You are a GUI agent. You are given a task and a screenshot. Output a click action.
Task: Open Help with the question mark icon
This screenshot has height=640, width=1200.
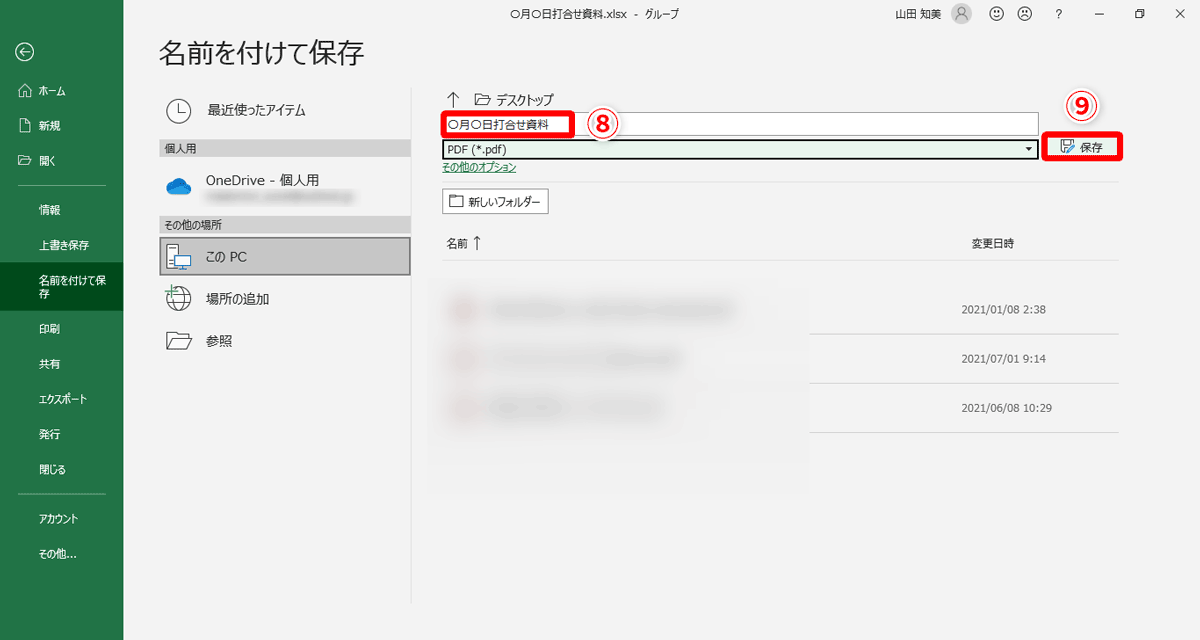pyautogui.click(x=1058, y=14)
